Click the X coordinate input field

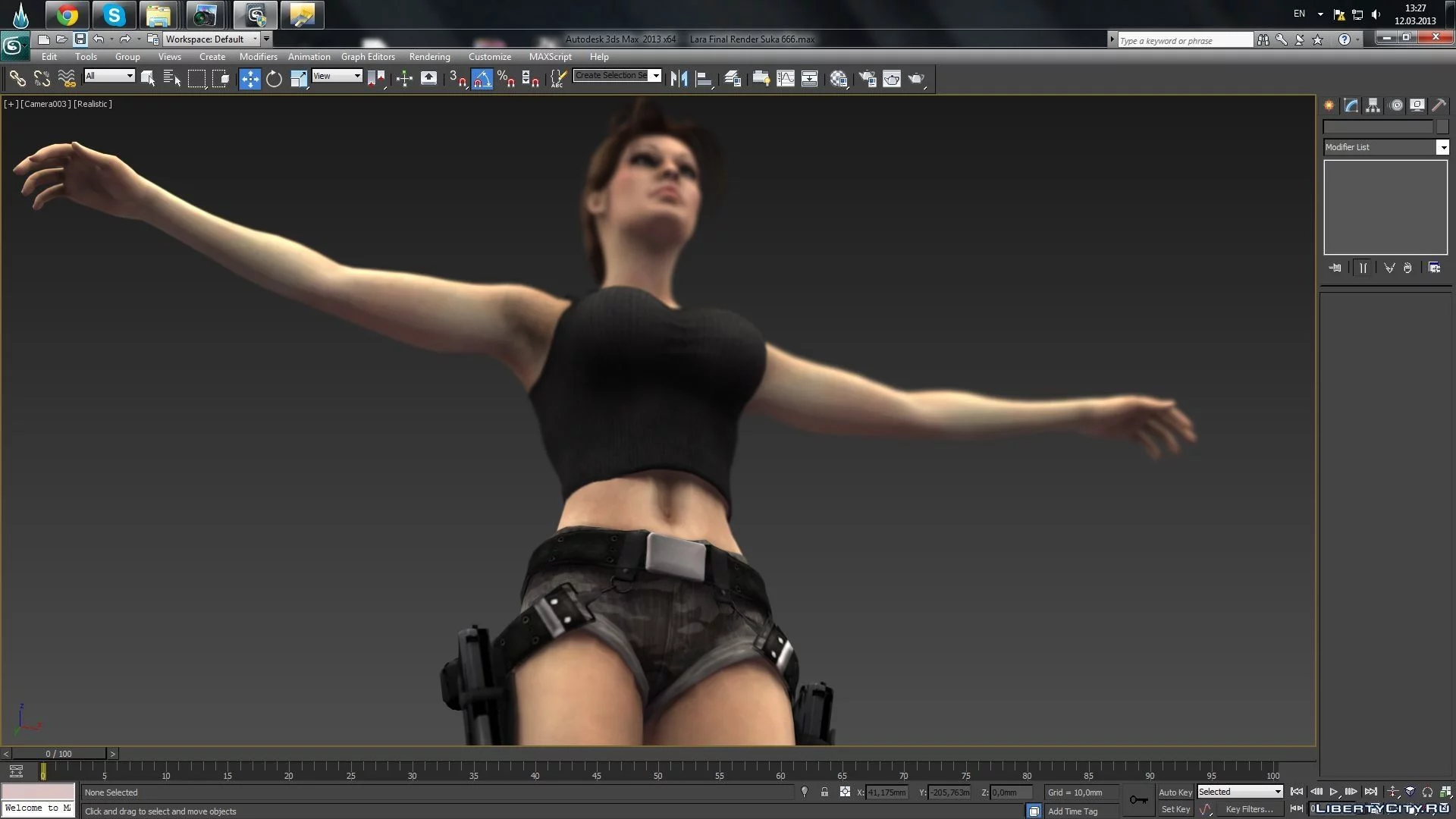(x=886, y=792)
